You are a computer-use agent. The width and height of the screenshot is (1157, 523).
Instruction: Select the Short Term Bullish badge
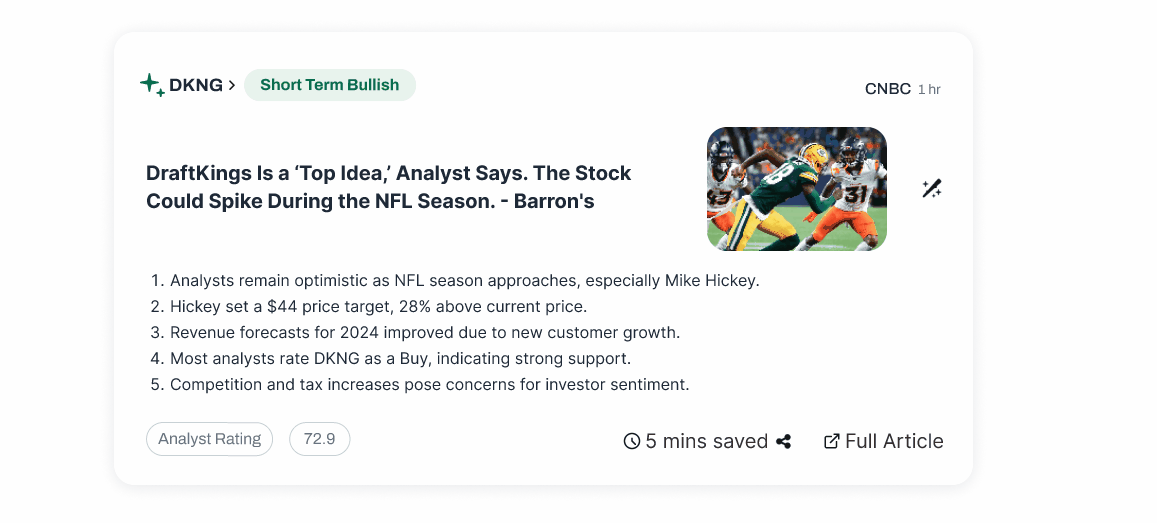(330, 85)
